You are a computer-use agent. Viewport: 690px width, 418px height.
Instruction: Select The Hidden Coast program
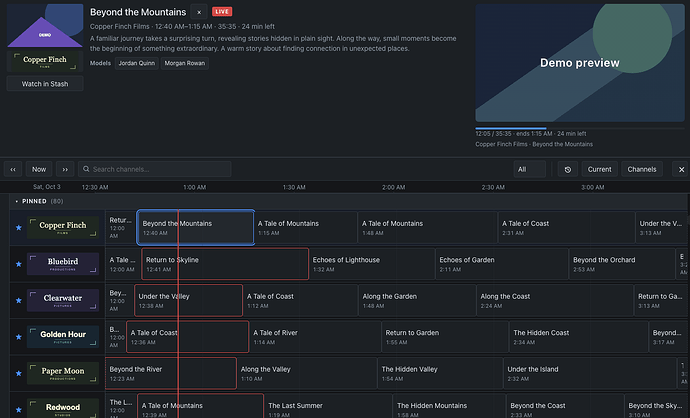pos(579,337)
